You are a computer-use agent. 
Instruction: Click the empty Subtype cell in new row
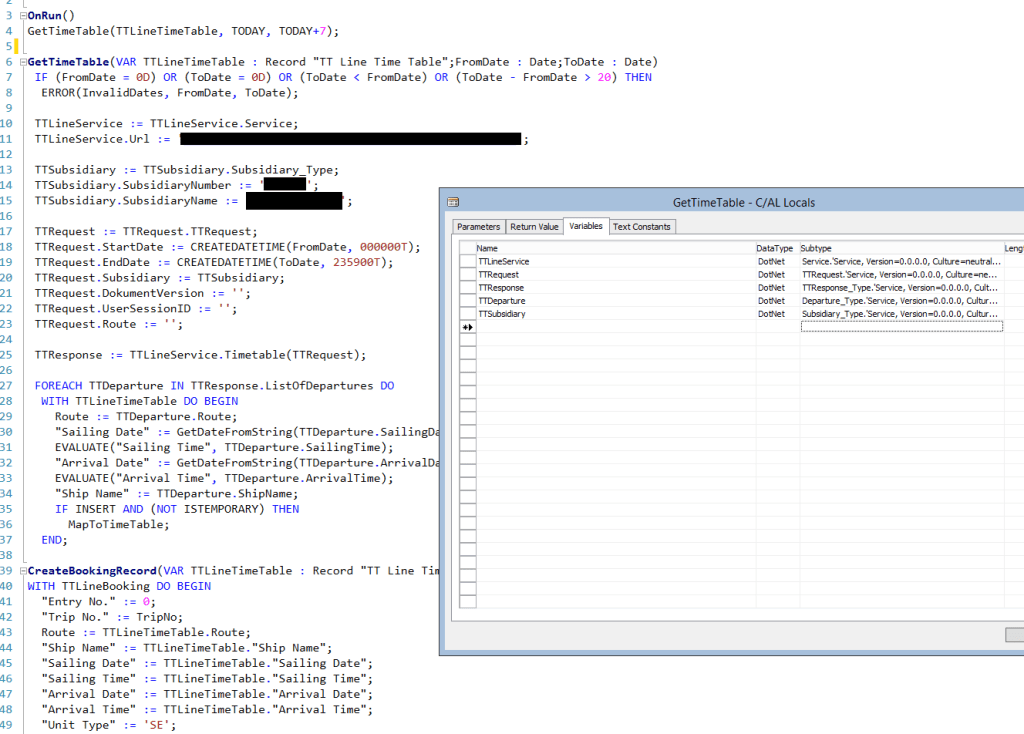point(900,327)
